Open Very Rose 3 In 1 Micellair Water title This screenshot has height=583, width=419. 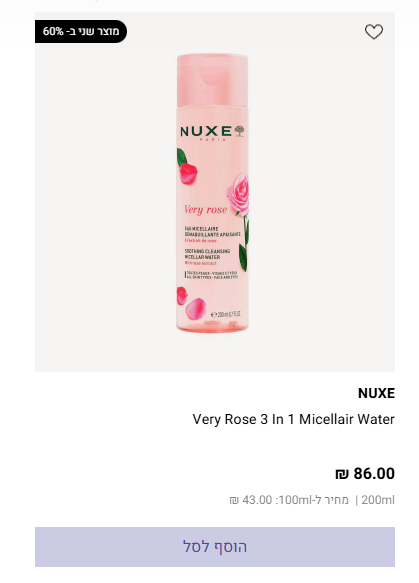coord(293,419)
